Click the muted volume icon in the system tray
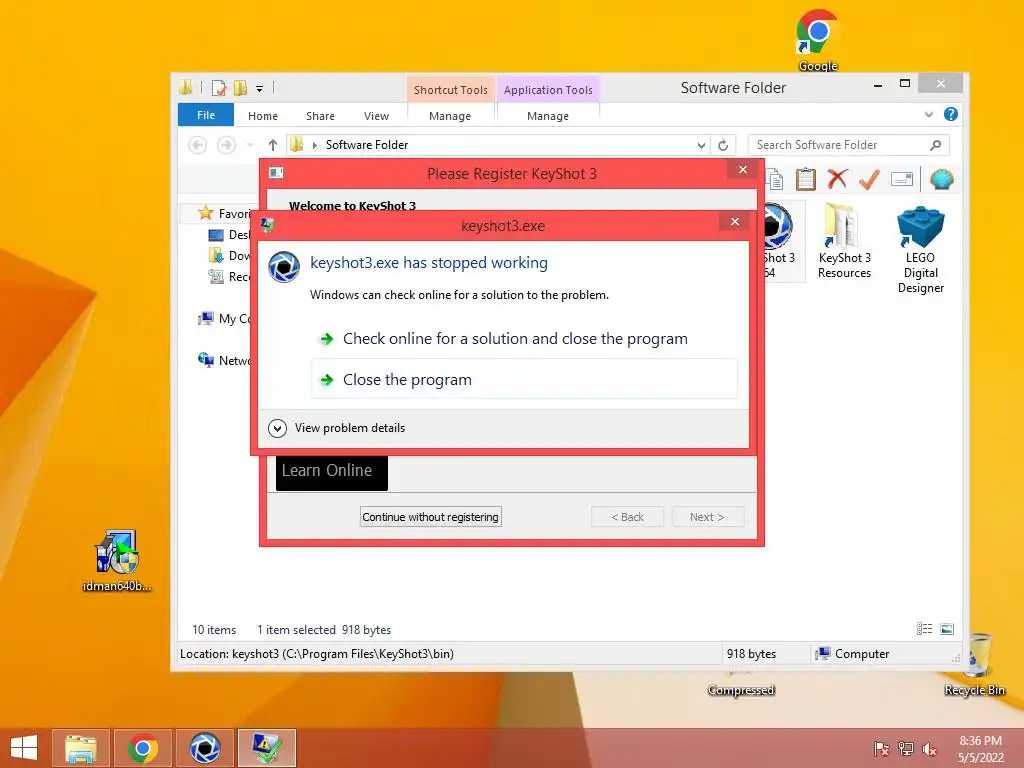Screen dimensions: 1024x768 929,749
